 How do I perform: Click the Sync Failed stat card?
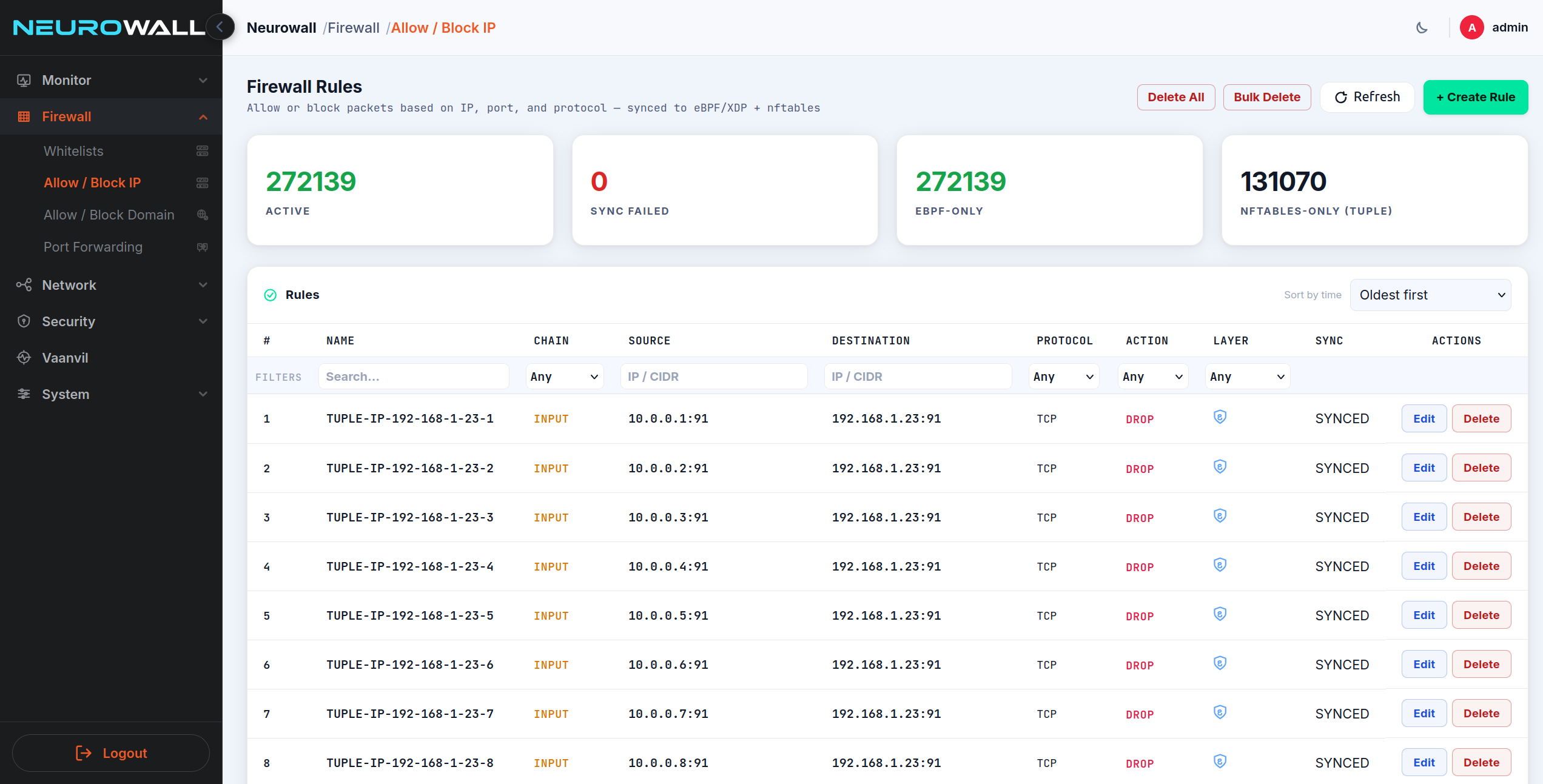725,190
